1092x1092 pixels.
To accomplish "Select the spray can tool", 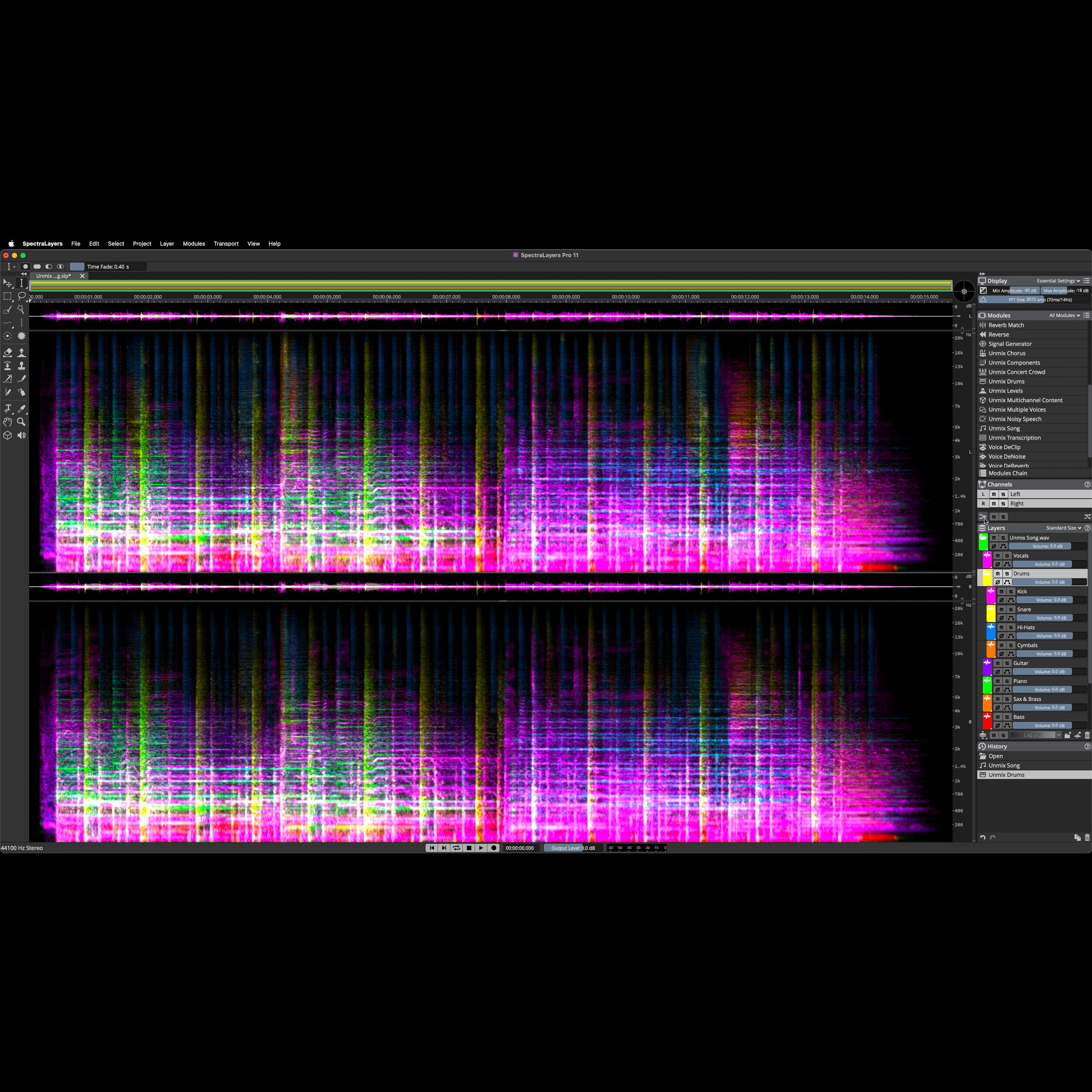I will [x=21, y=392].
